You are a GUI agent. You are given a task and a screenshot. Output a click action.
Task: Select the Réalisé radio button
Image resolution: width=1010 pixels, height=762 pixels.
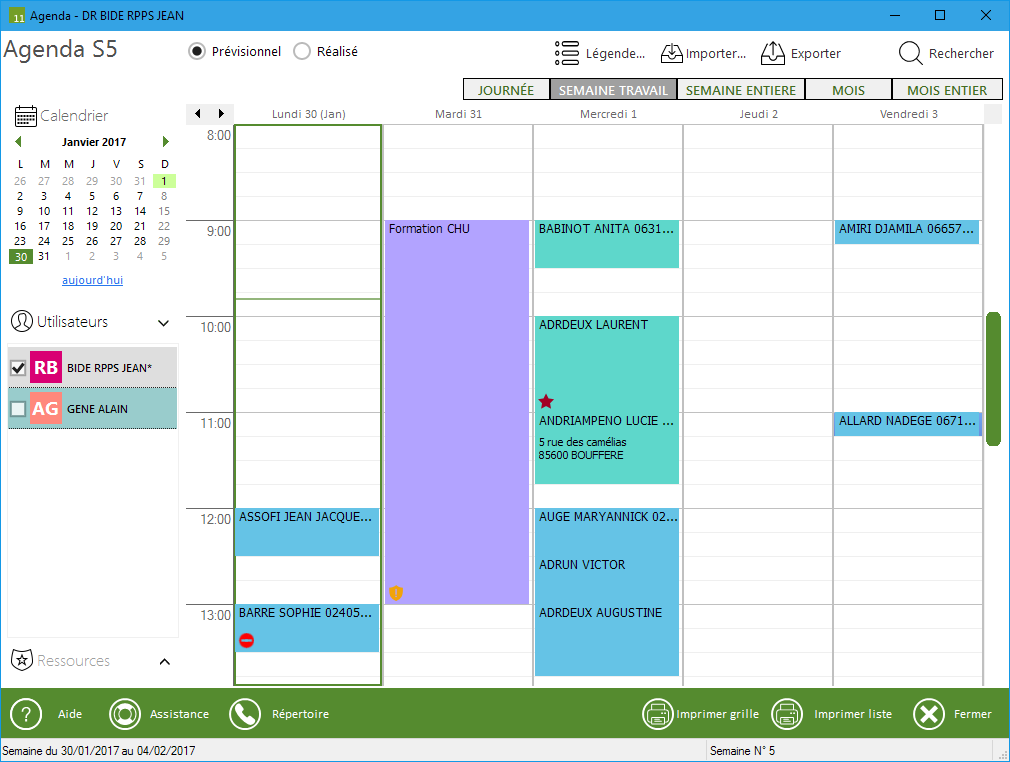pos(302,52)
